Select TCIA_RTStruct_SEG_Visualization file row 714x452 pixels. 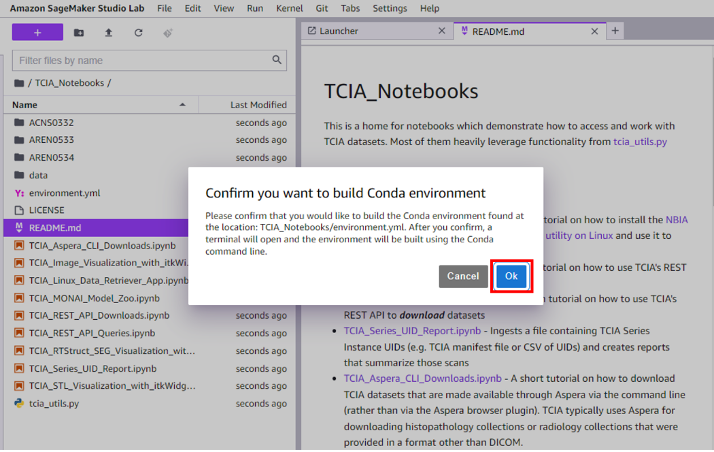point(150,351)
